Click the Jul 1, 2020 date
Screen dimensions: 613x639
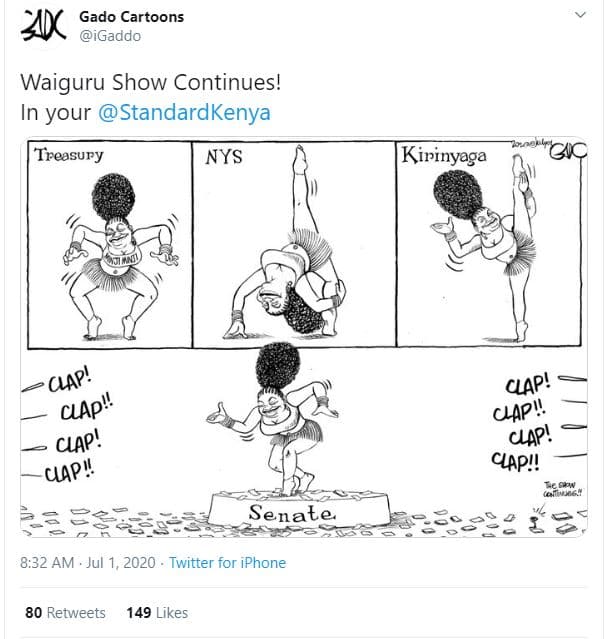click(121, 563)
